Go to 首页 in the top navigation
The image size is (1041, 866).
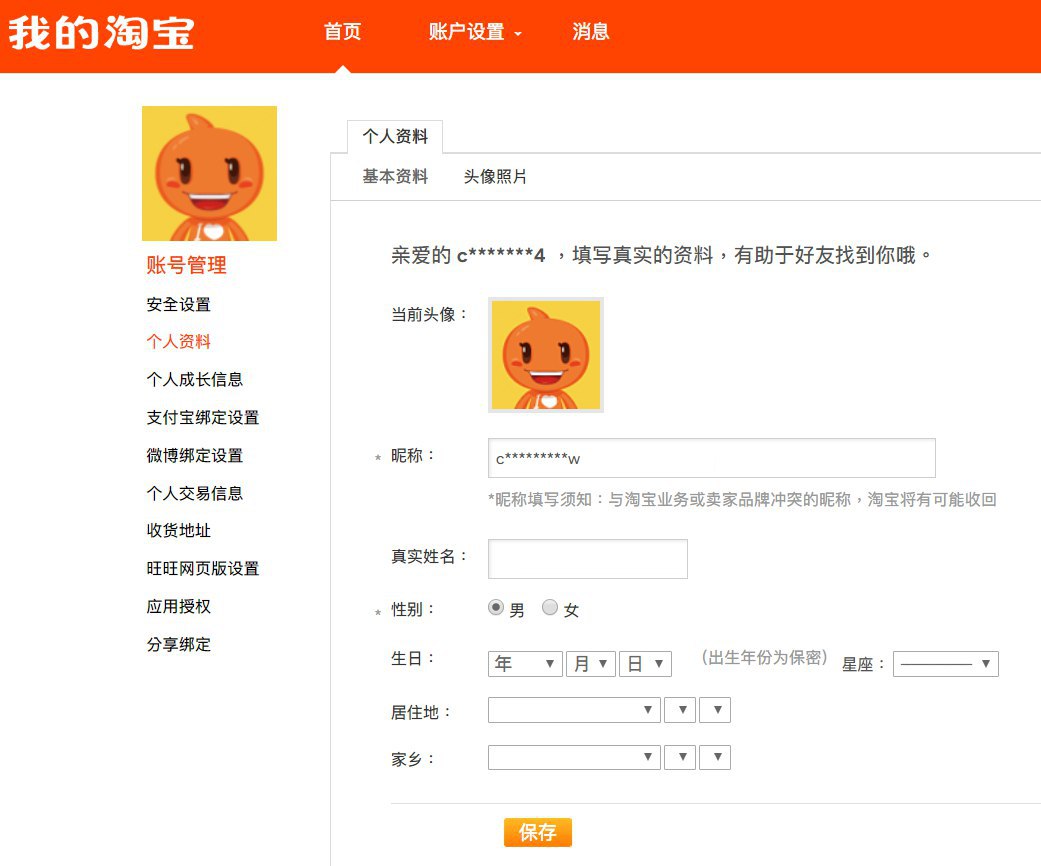[x=343, y=32]
